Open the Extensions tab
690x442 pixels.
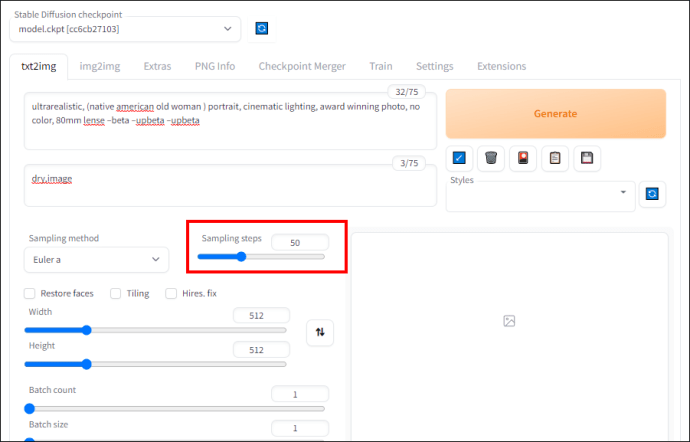[x=501, y=66]
